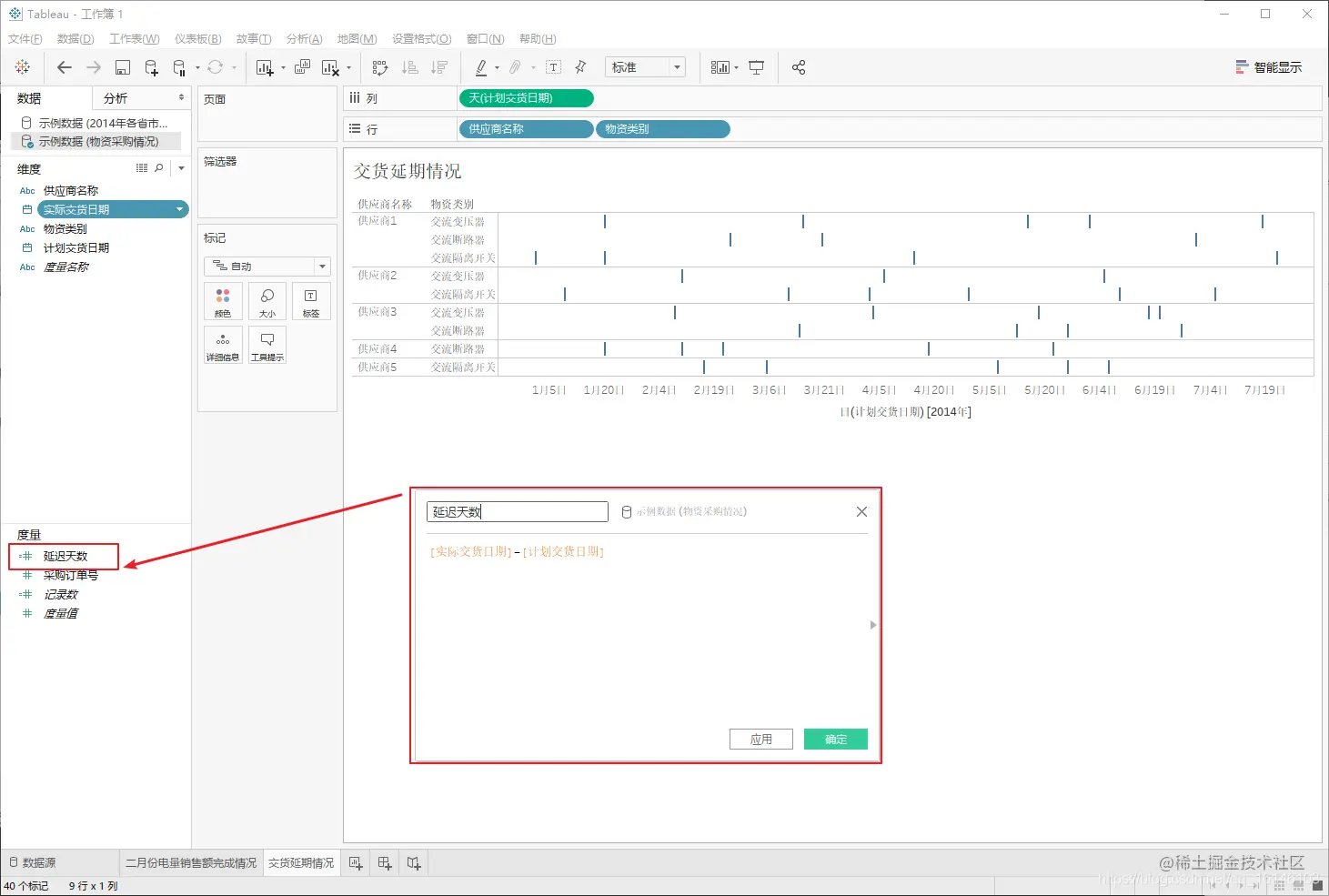Click the formula text in calculation editor

coord(517,551)
